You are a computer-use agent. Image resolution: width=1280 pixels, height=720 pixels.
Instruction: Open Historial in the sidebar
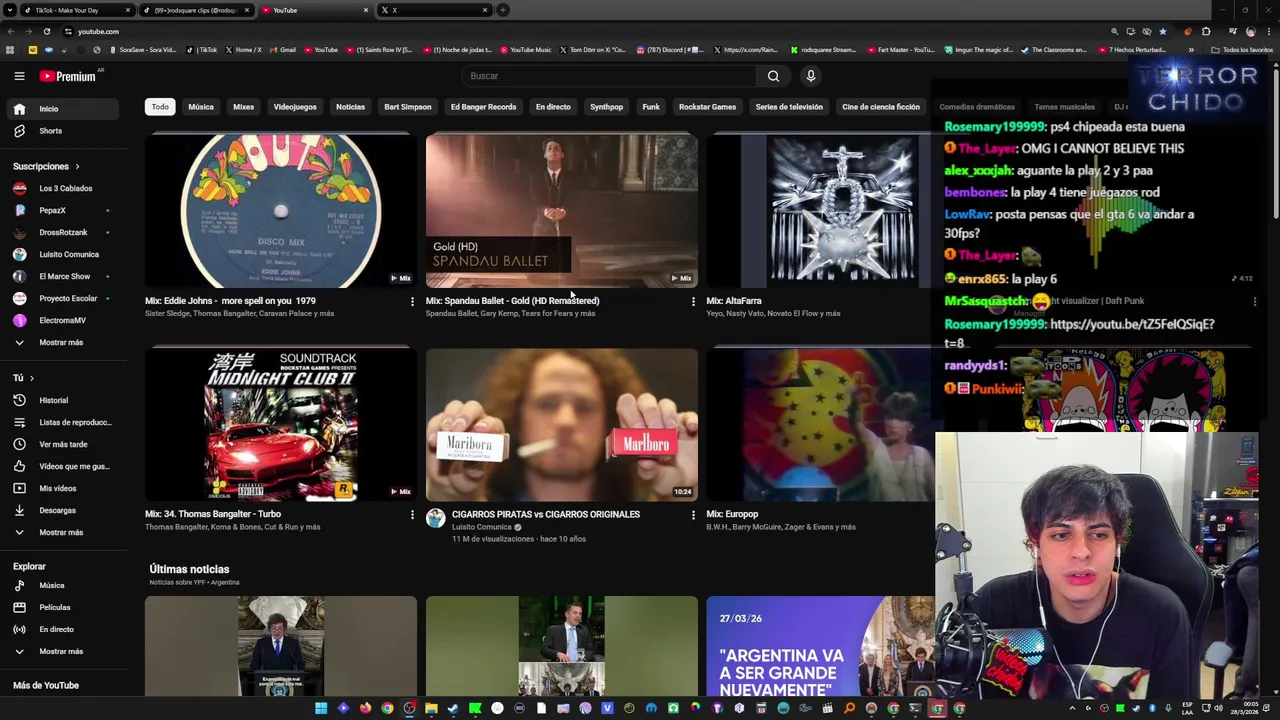click(x=64, y=400)
